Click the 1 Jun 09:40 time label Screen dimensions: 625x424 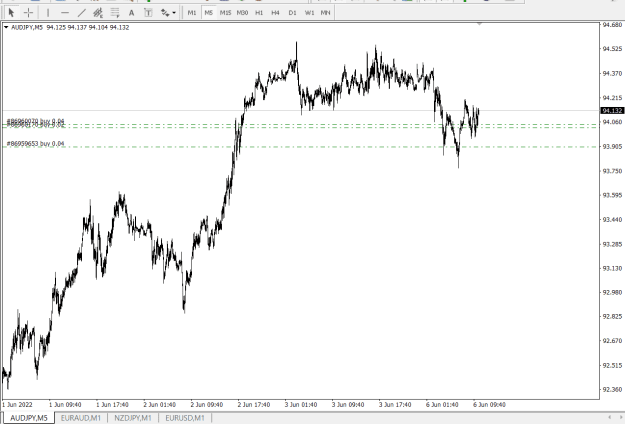click(65, 404)
